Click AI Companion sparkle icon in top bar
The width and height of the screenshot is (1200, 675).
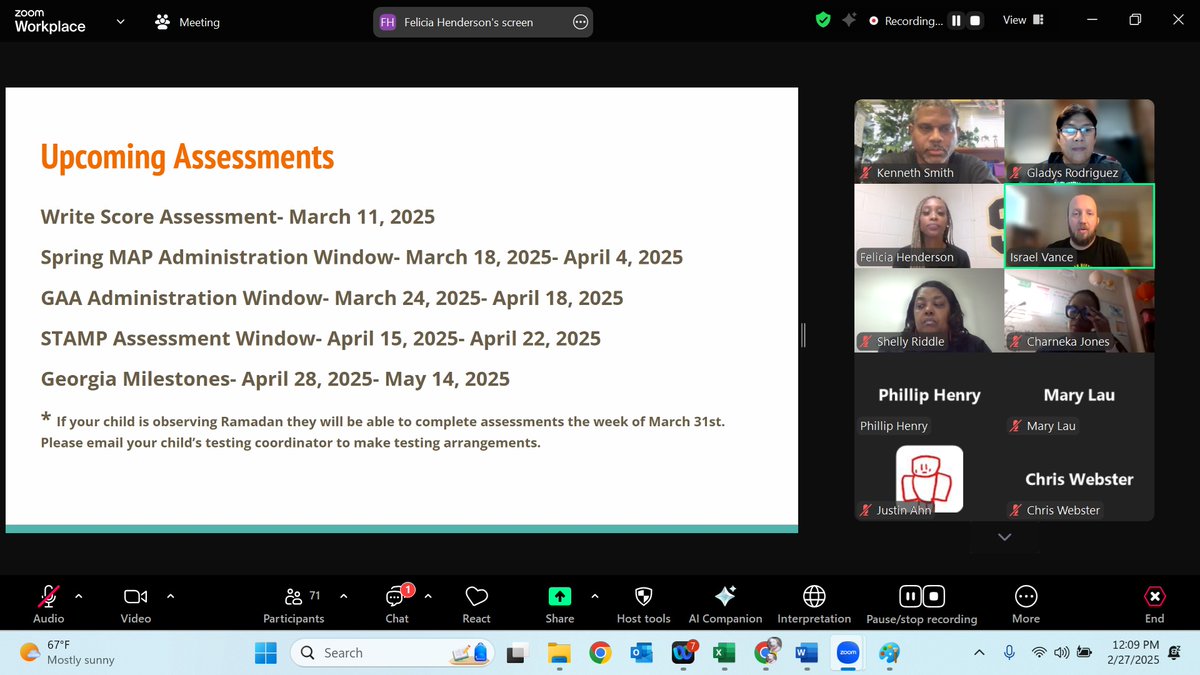coord(849,20)
